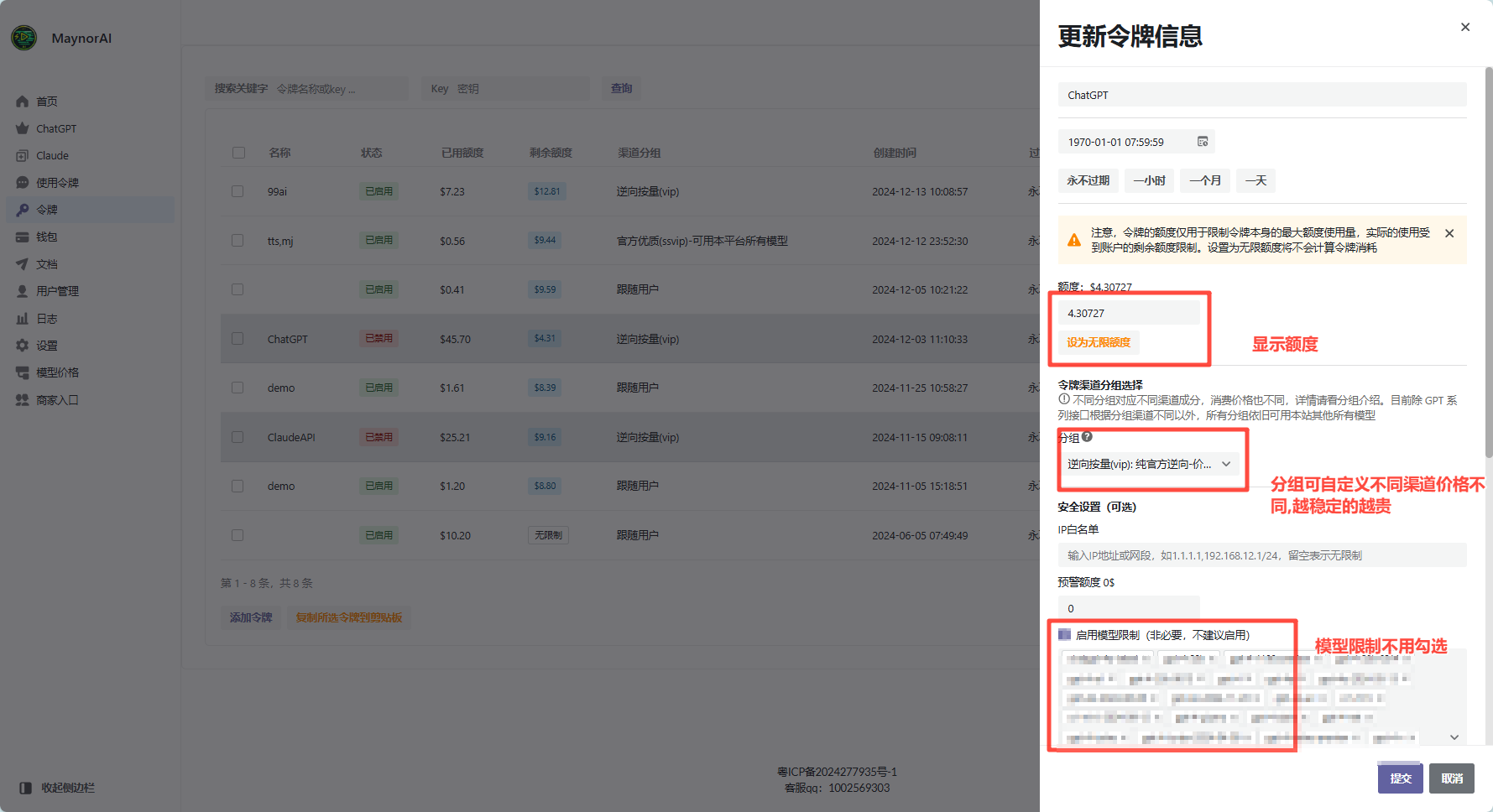This screenshot has width=1493, height=812.
Task: Click the 用户管理 person icon
Action: (23, 291)
